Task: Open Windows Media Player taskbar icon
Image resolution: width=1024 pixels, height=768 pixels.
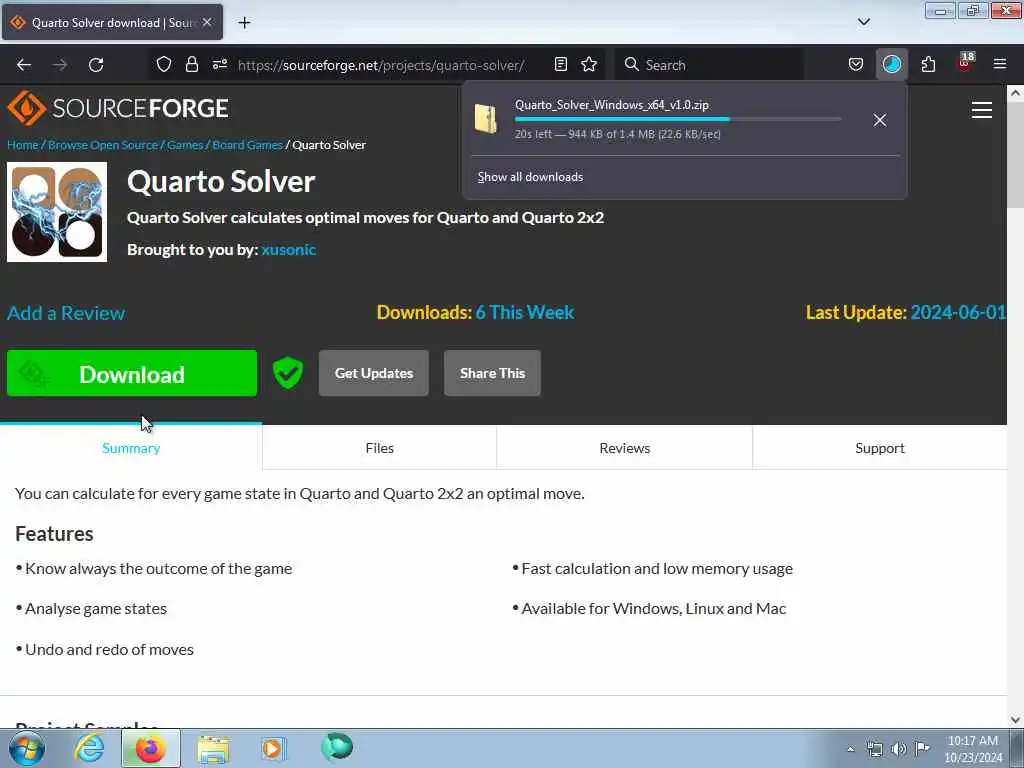Action: click(x=272, y=748)
